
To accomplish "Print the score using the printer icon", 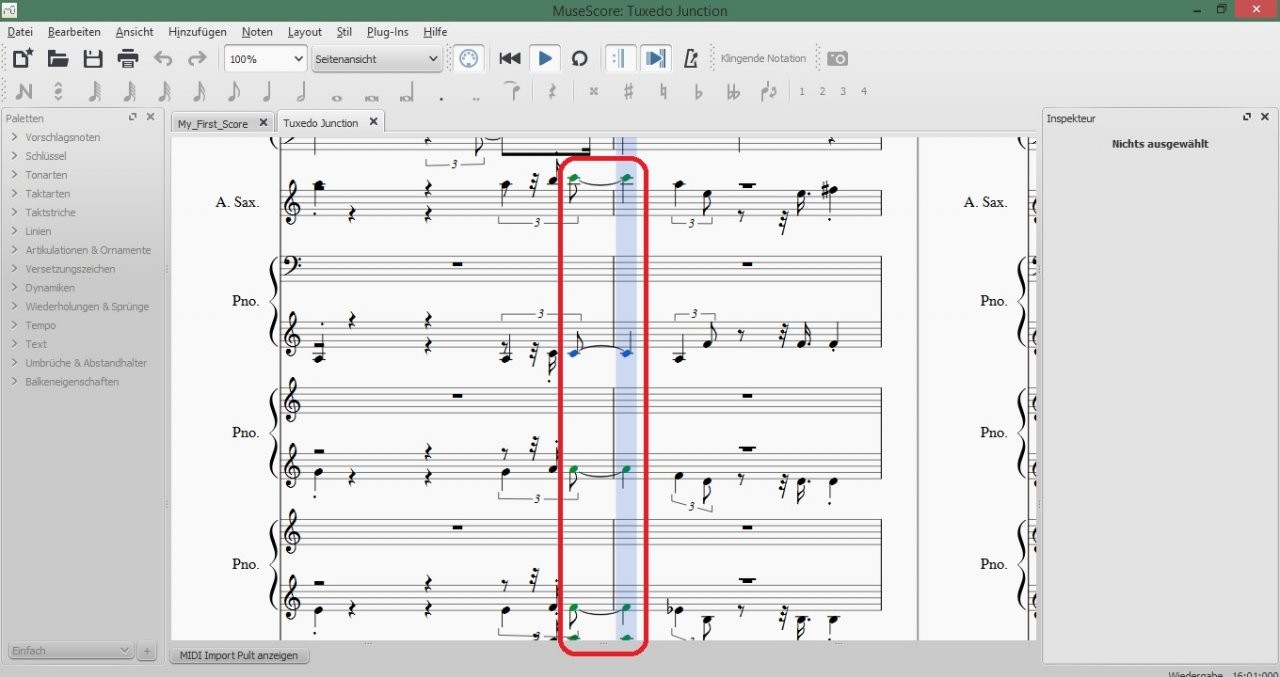I will pos(128,59).
